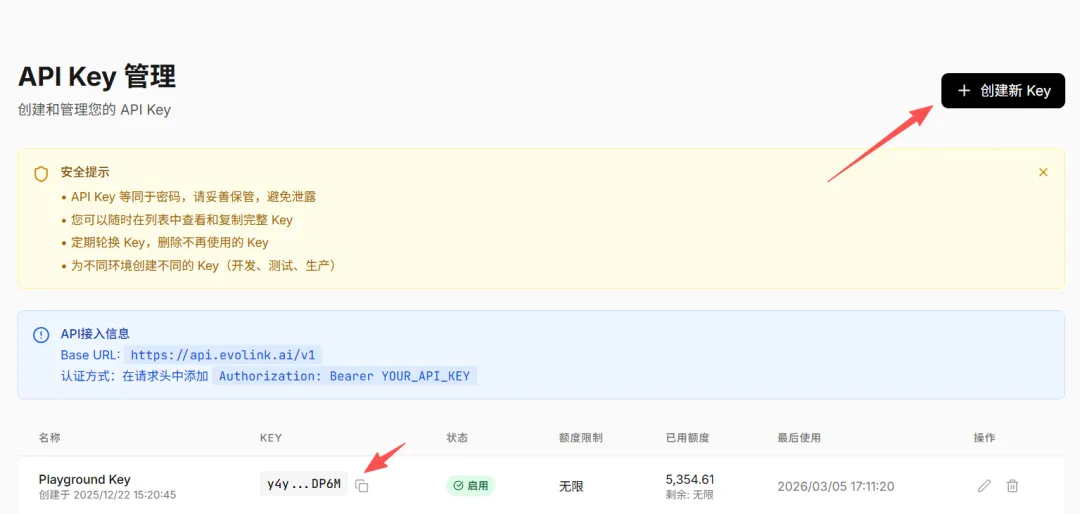
Task: Select the Authorization: Bearer YOUR_API_KEY code
Action: tap(344, 376)
